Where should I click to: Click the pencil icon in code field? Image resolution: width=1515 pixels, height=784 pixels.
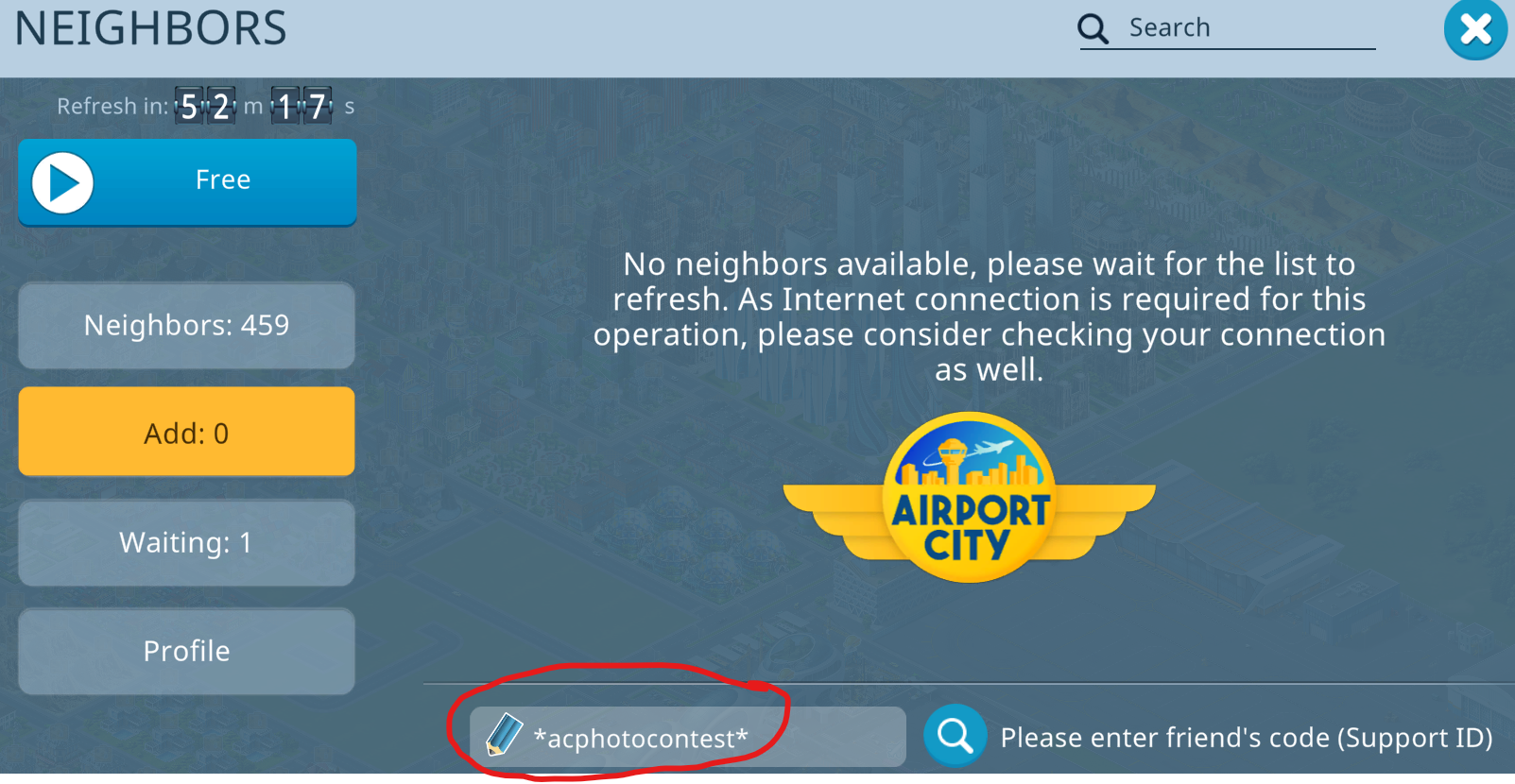click(x=504, y=735)
